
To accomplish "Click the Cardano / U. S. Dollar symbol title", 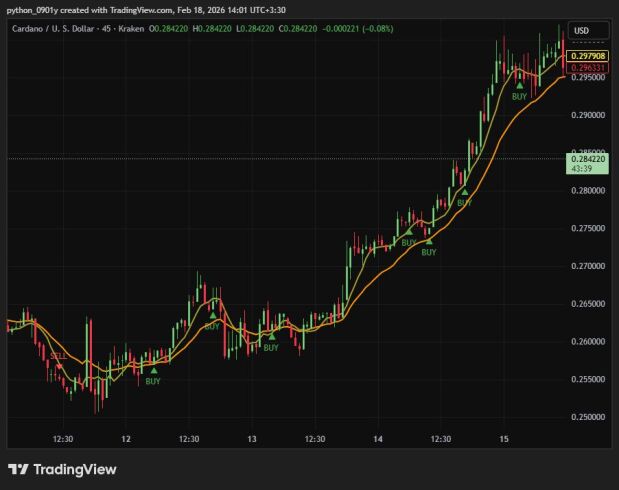I will pyautogui.click(x=53, y=28).
